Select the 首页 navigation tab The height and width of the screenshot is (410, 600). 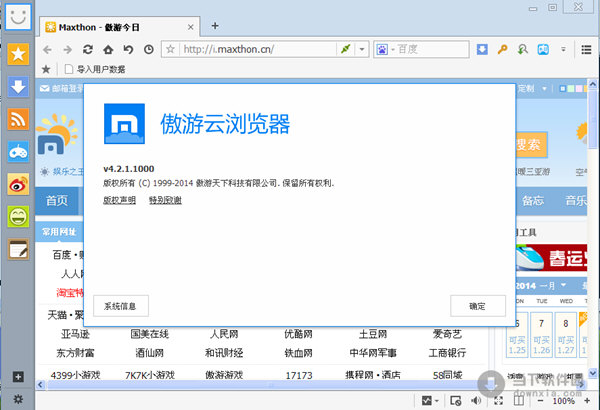click(x=57, y=201)
